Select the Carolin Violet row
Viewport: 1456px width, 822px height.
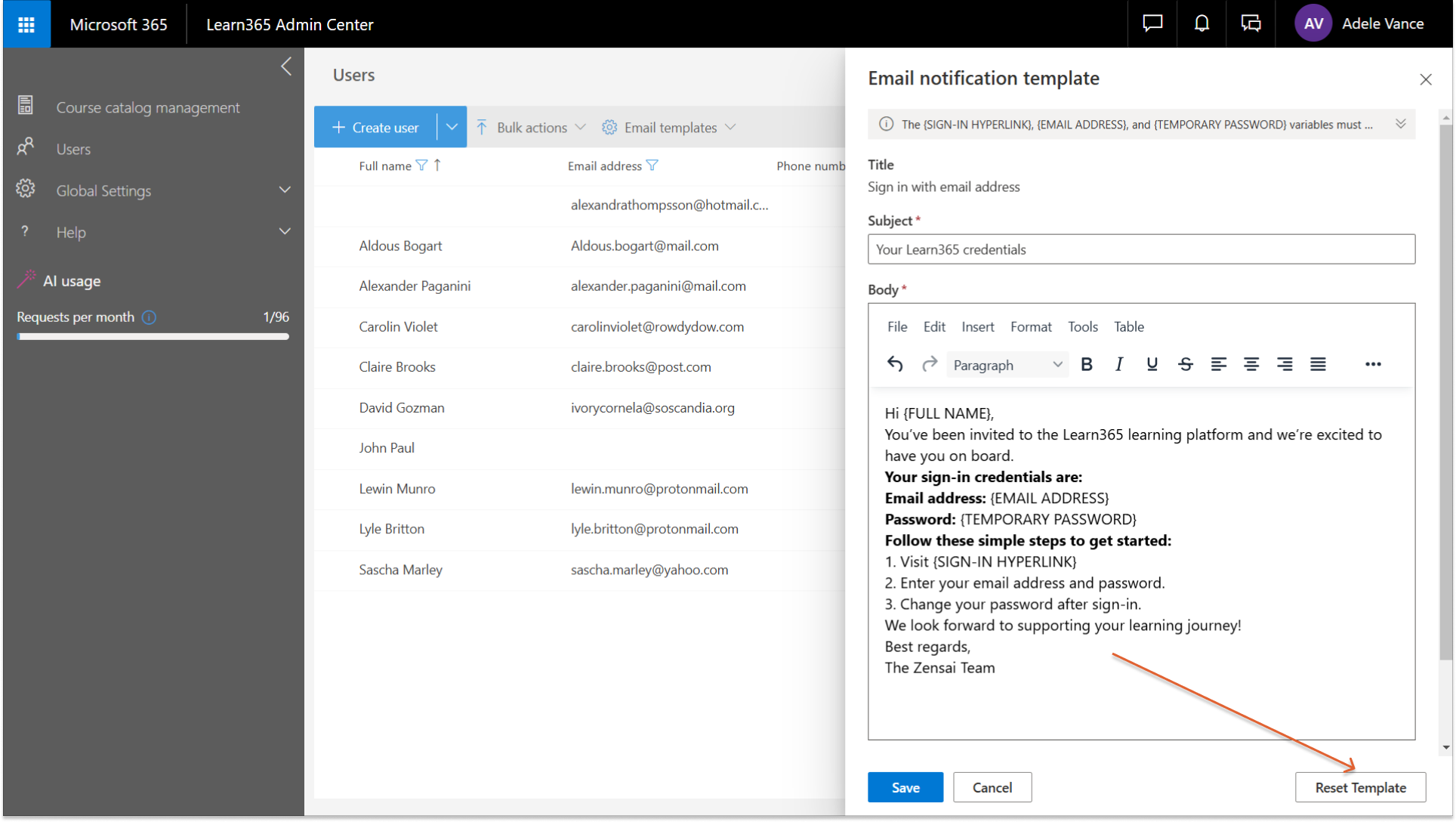[x=579, y=326]
